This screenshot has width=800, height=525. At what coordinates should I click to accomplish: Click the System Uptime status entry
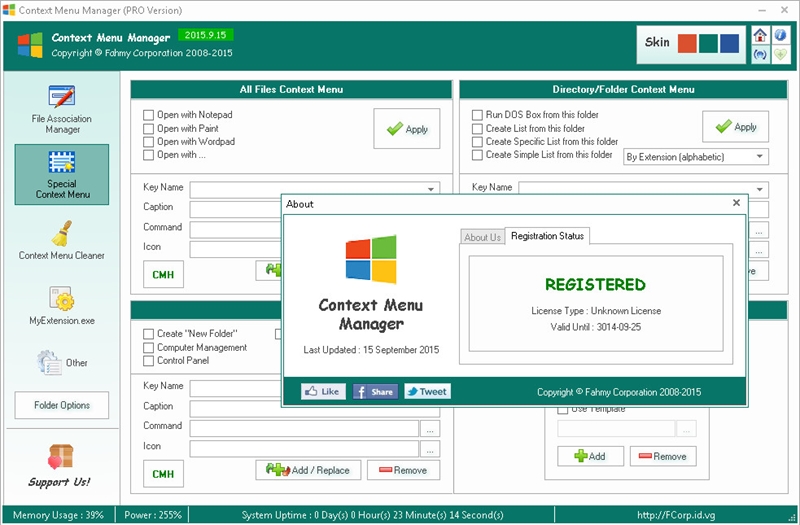point(372,515)
